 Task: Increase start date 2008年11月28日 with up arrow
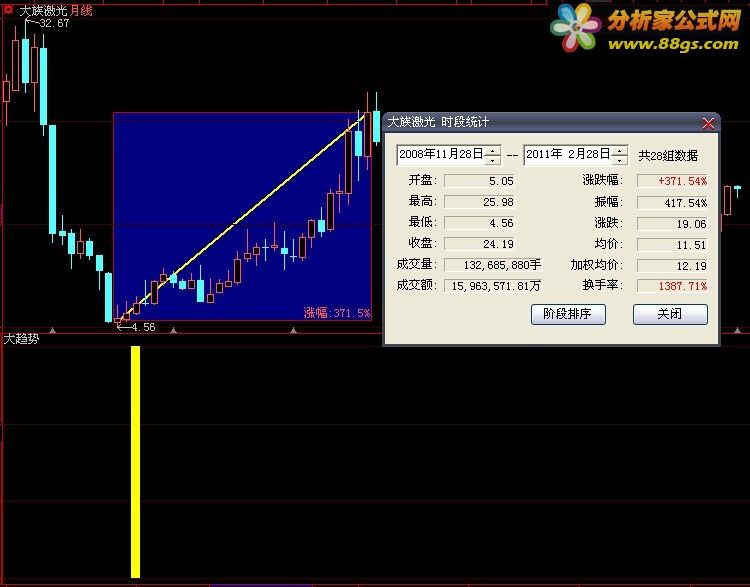pos(493,151)
